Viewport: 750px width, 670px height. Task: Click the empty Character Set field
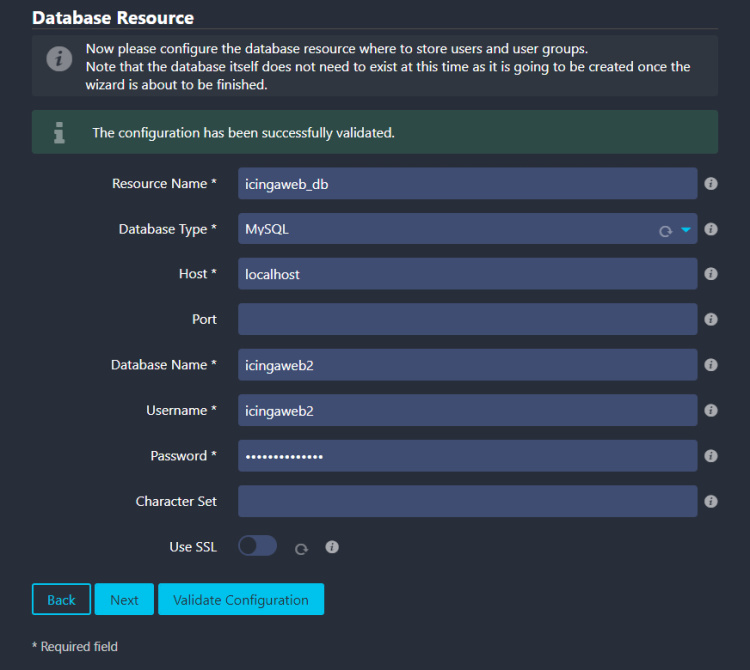(x=467, y=501)
